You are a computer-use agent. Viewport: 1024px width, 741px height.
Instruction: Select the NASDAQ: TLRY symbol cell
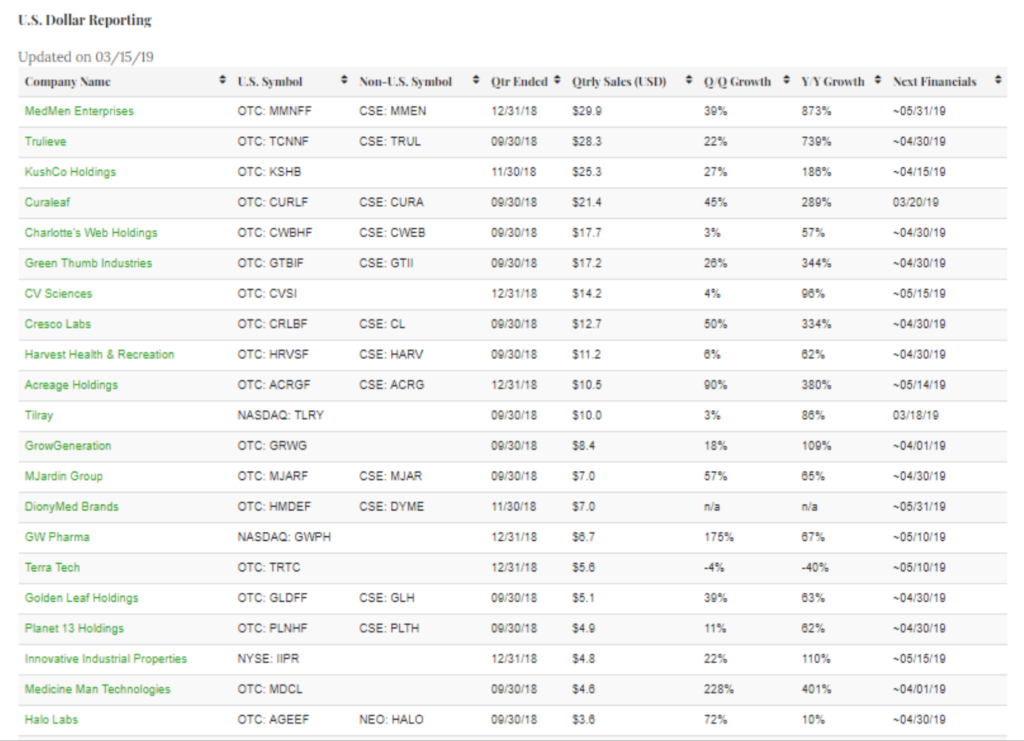point(281,415)
